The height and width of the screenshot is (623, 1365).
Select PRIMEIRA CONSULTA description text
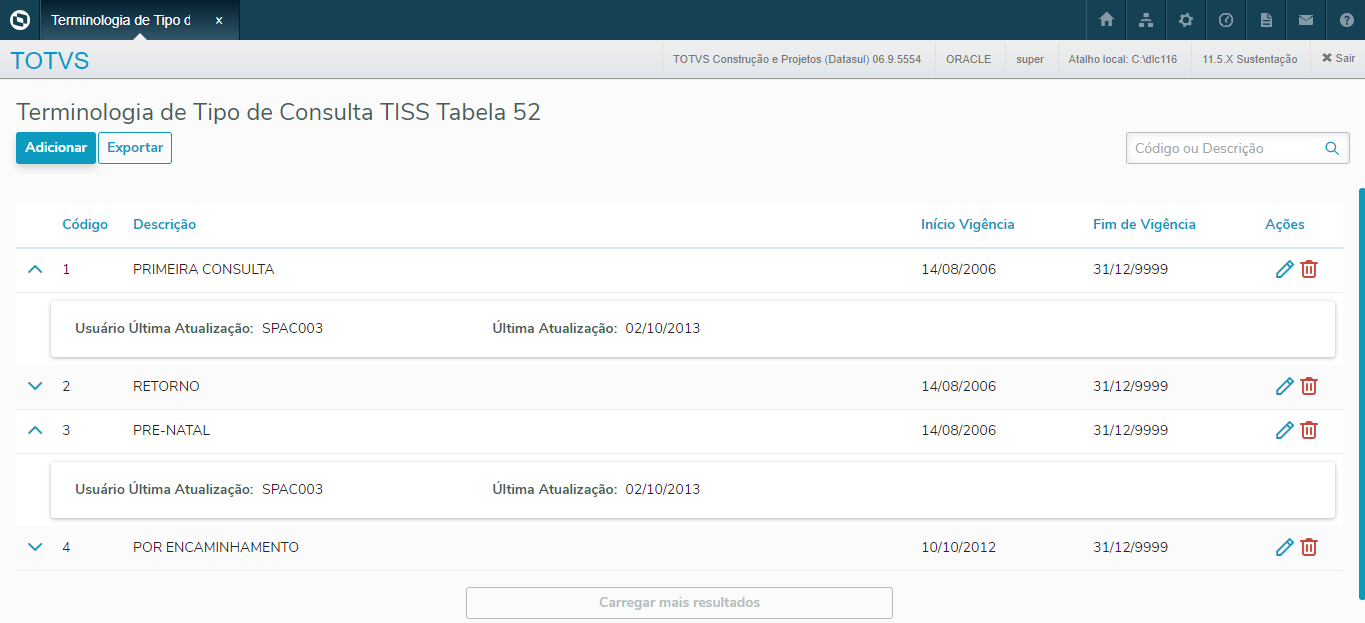click(x=203, y=269)
